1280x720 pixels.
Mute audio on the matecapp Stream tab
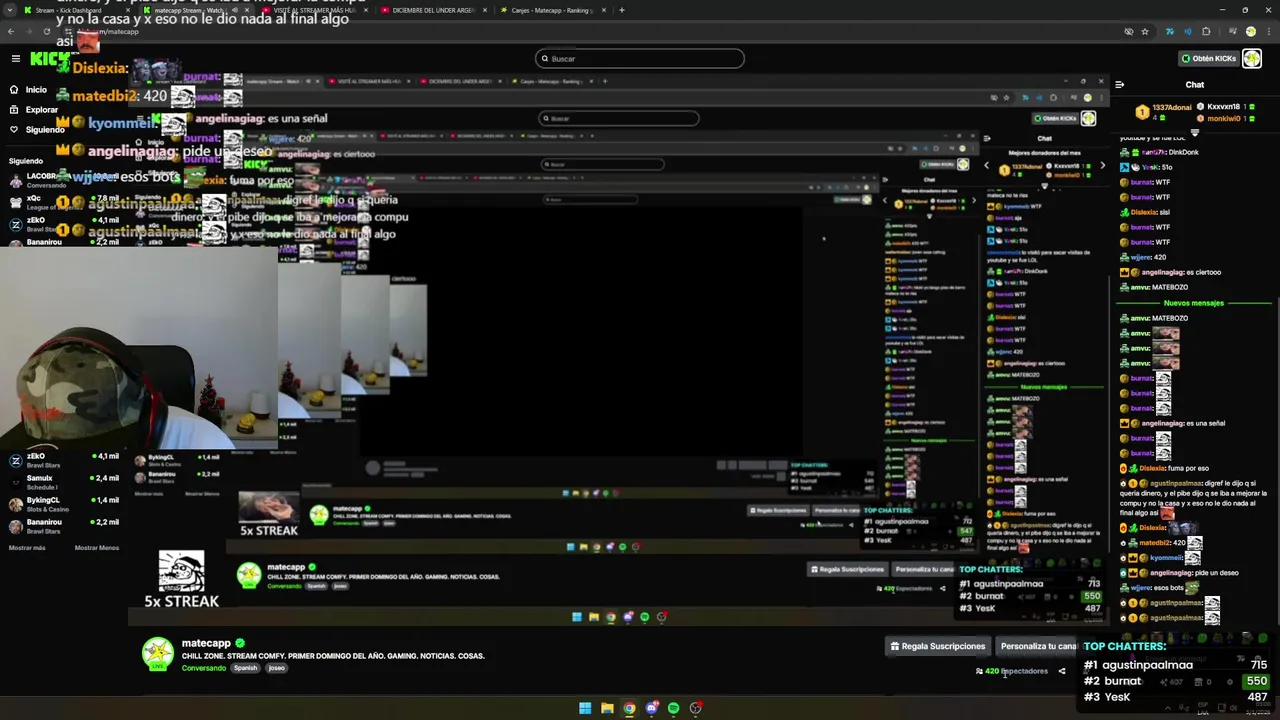(234, 10)
